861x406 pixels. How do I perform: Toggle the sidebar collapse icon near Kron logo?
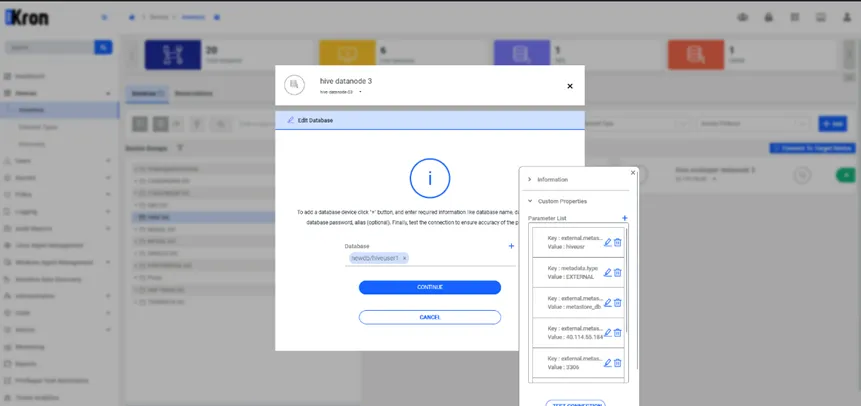pyautogui.click(x=104, y=18)
